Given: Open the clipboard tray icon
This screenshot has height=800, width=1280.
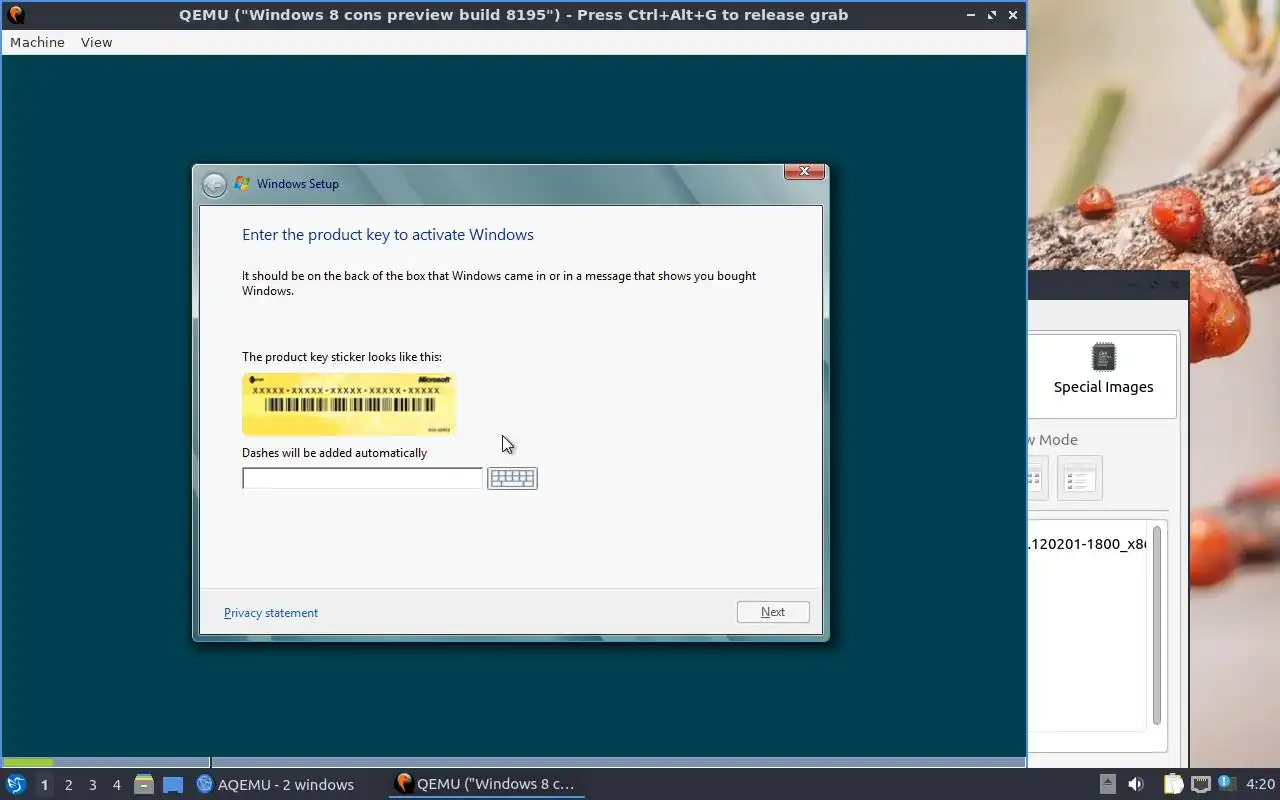Looking at the screenshot, I should [x=1173, y=784].
